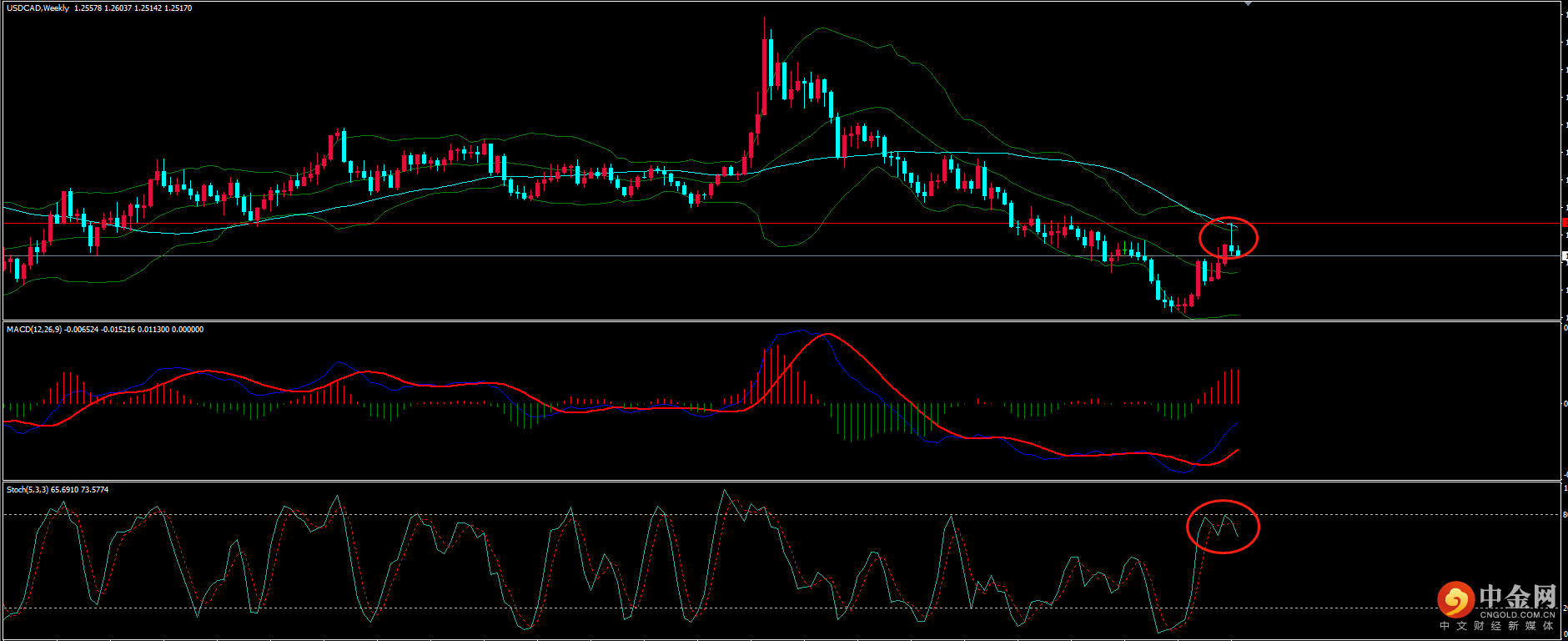
Task: Click the peak of the red MACD signal line
Action: [827, 335]
